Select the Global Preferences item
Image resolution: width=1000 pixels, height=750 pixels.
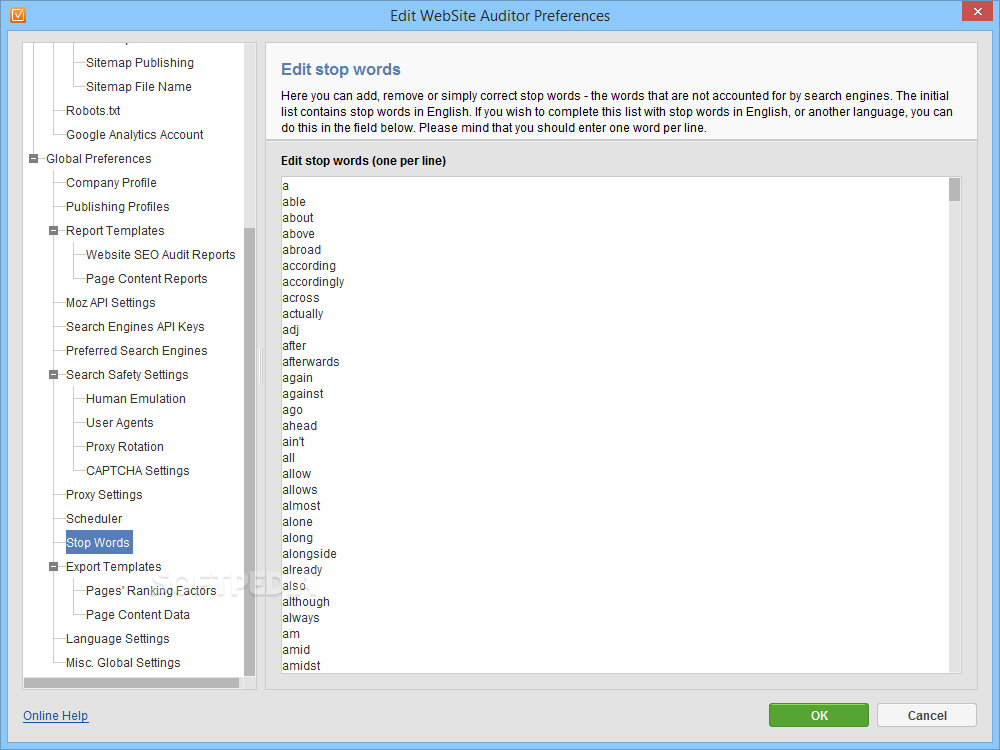pyautogui.click(x=99, y=159)
